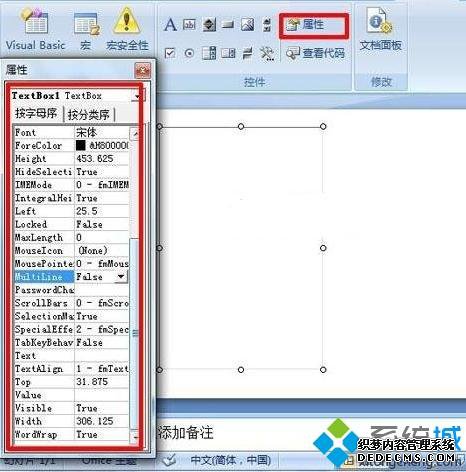This screenshot has height=472, width=466.
Task: Select the IntegralHeight property row
Action: pos(71,198)
